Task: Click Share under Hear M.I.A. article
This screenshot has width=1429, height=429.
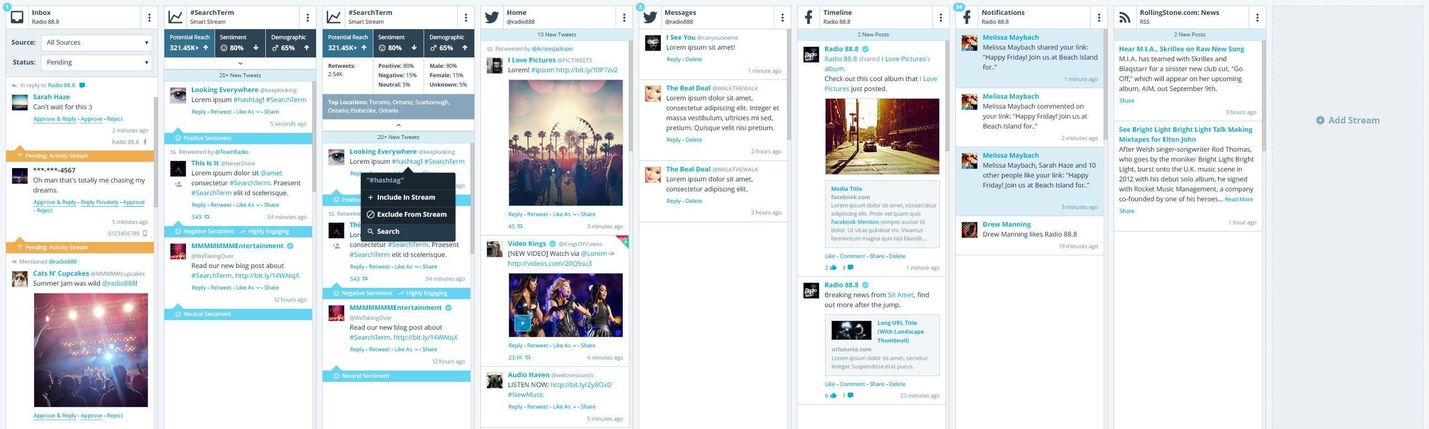Action: click(x=1127, y=101)
